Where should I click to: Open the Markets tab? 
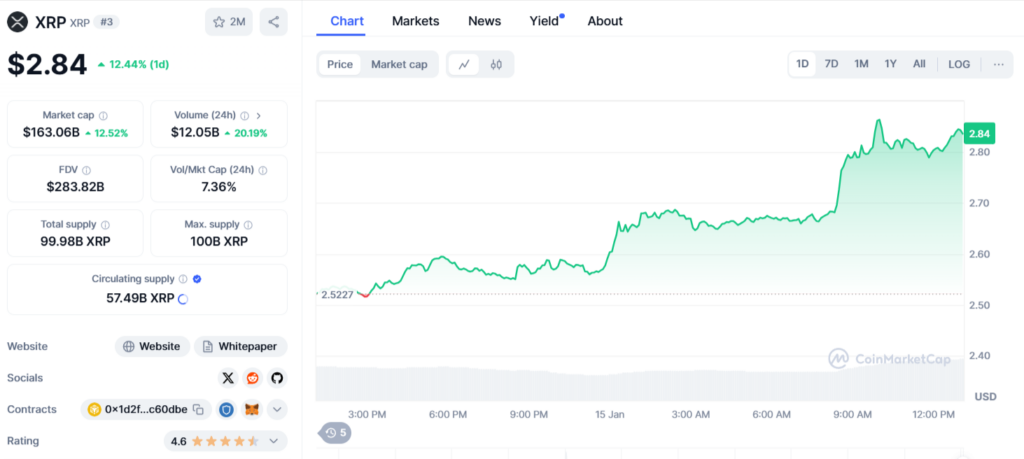coord(415,21)
